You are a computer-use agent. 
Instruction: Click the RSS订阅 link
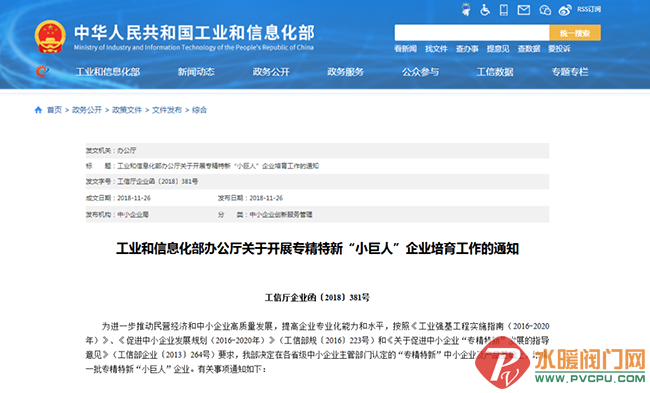589,9
